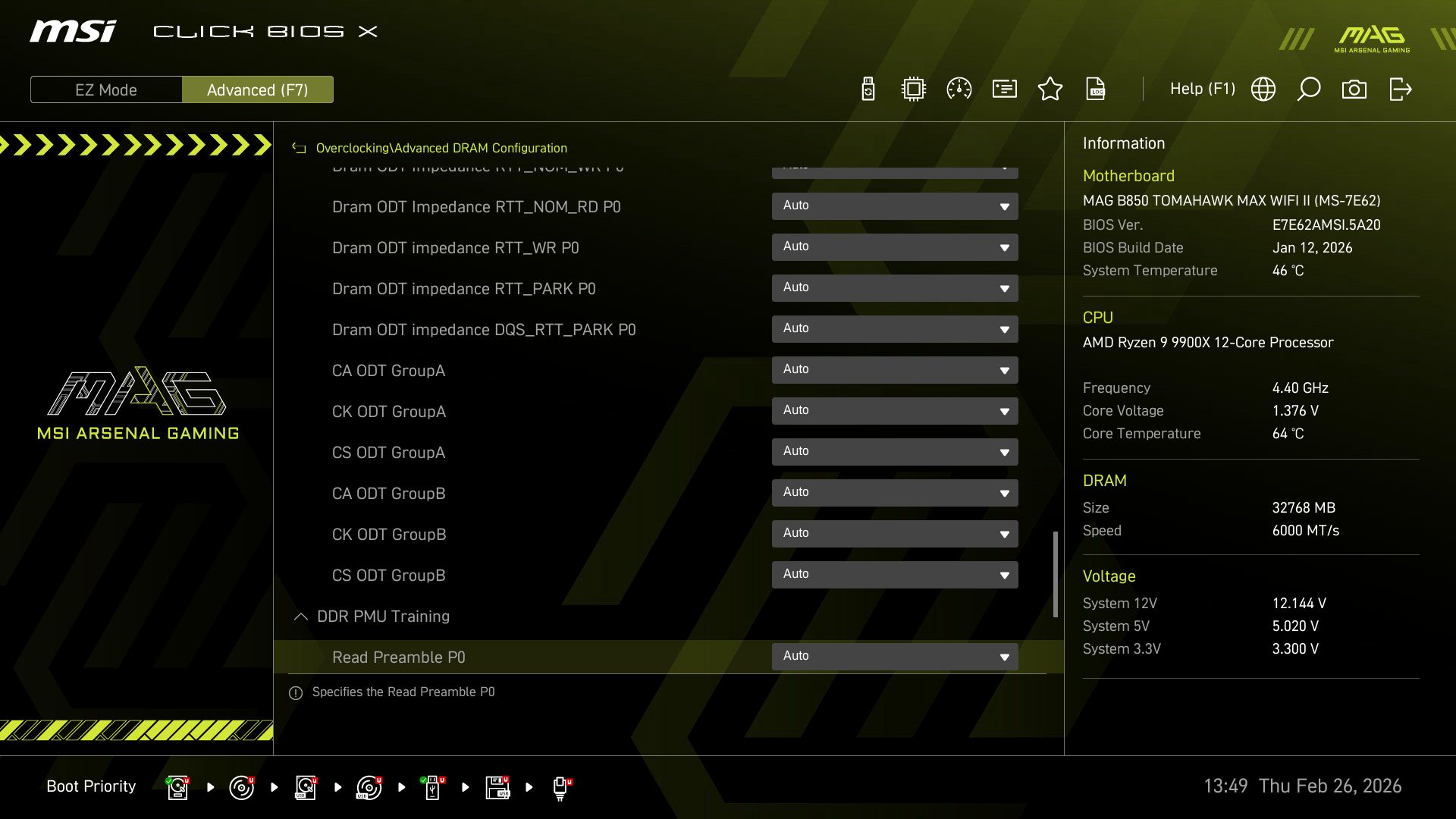Open the CA ODT GroupA dropdown
Image resolution: width=1456 pixels, height=819 pixels.
(895, 370)
